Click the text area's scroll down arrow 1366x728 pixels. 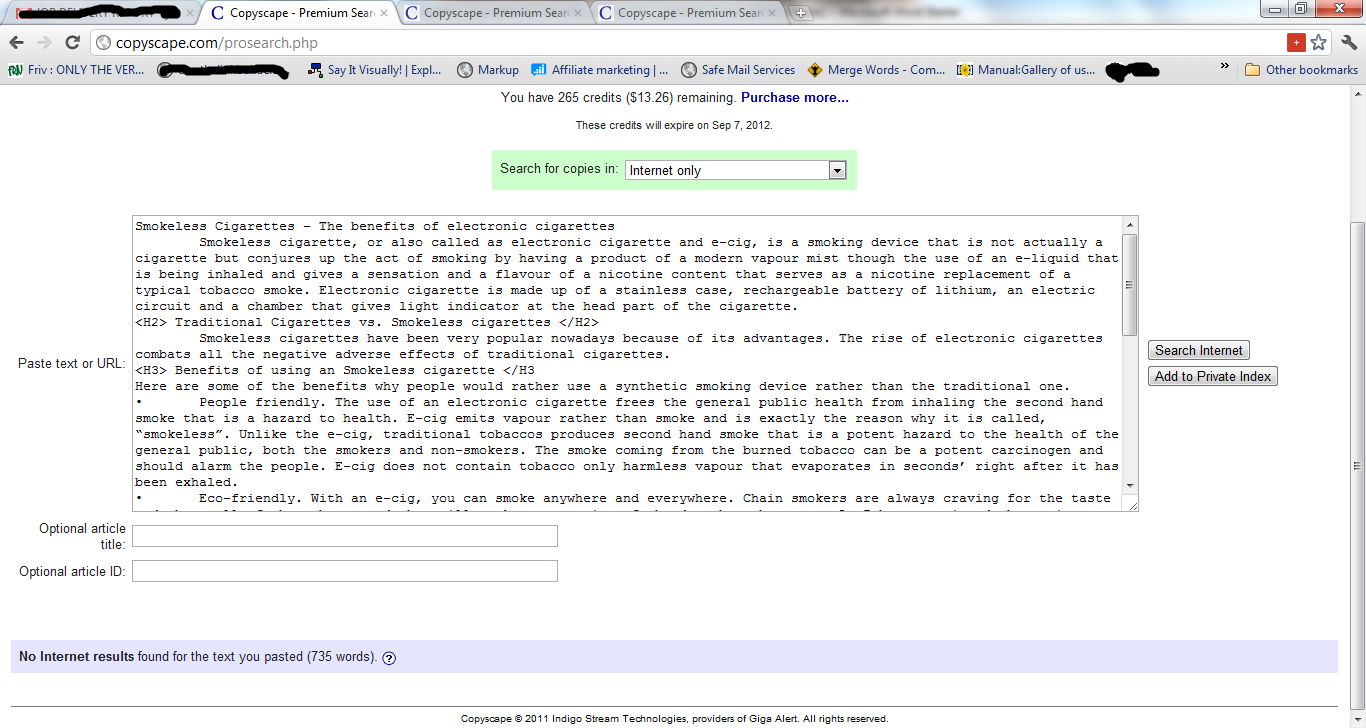(x=1130, y=486)
